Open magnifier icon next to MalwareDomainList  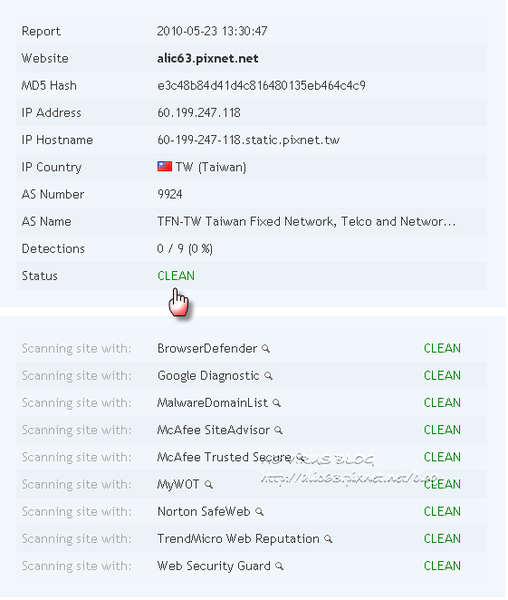[x=278, y=404]
